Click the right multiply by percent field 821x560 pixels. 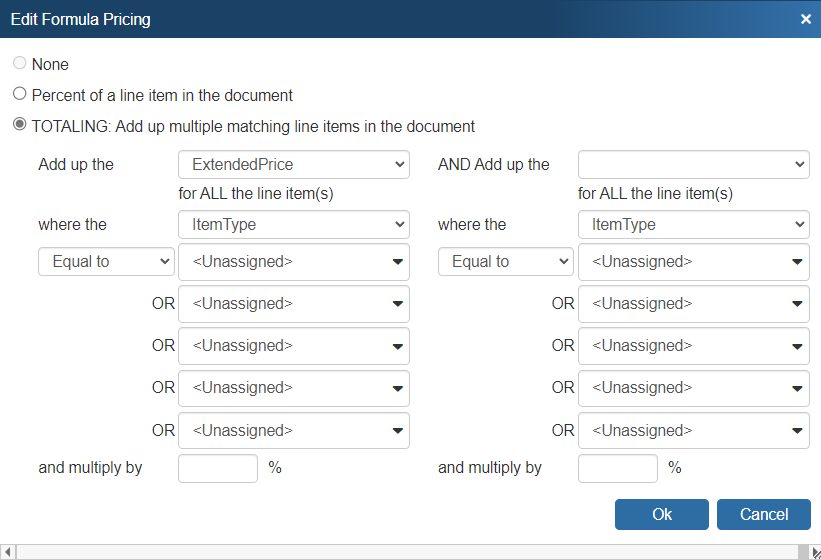pos(618,468)
